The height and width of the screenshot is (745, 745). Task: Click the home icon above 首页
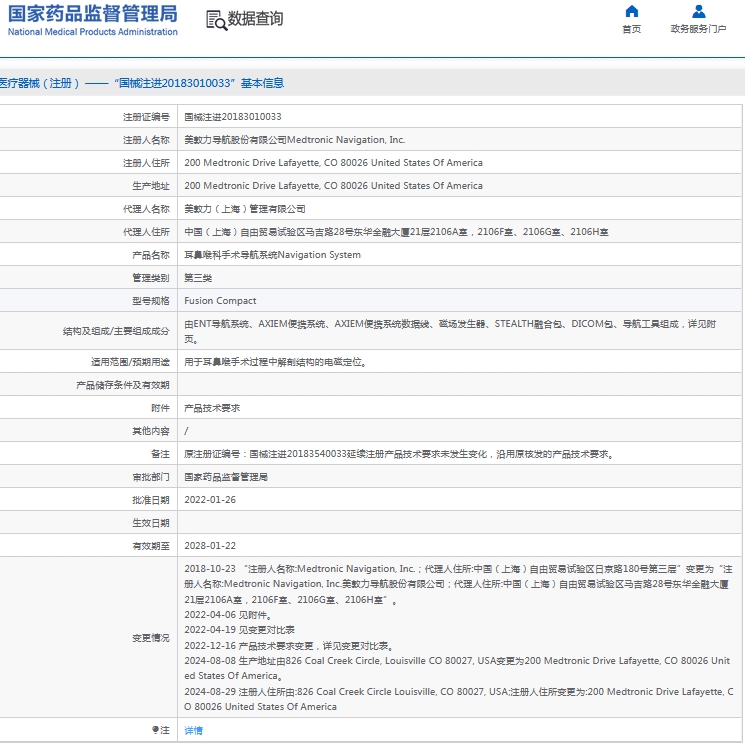click(x=631, y=11)
